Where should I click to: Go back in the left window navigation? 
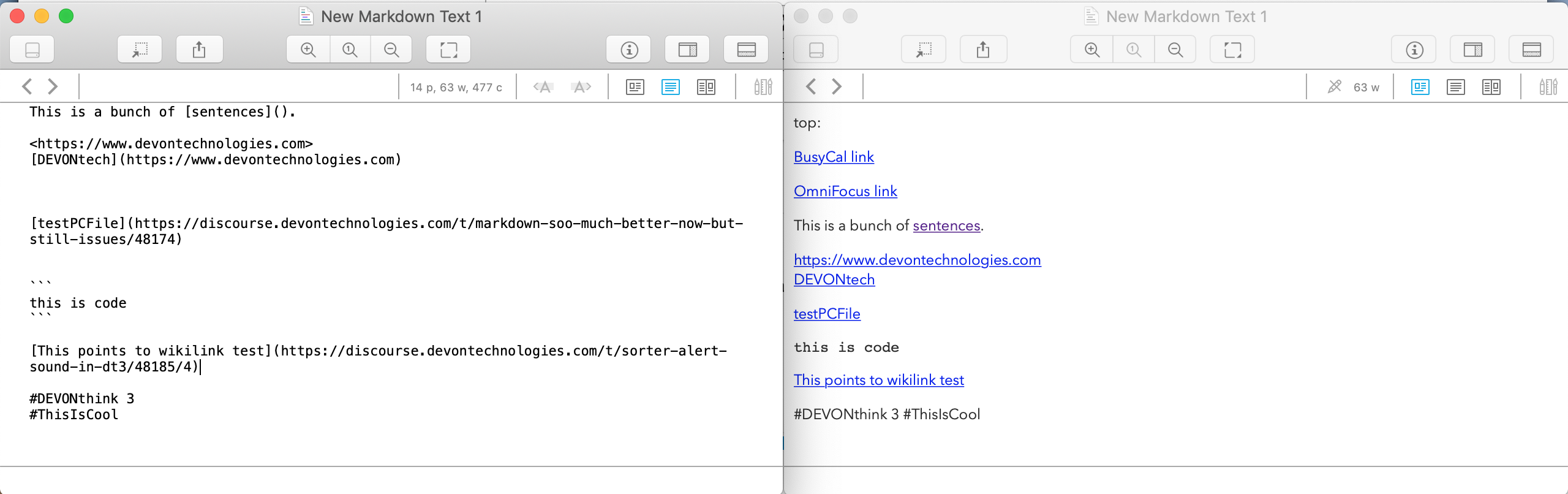(27, 86)
